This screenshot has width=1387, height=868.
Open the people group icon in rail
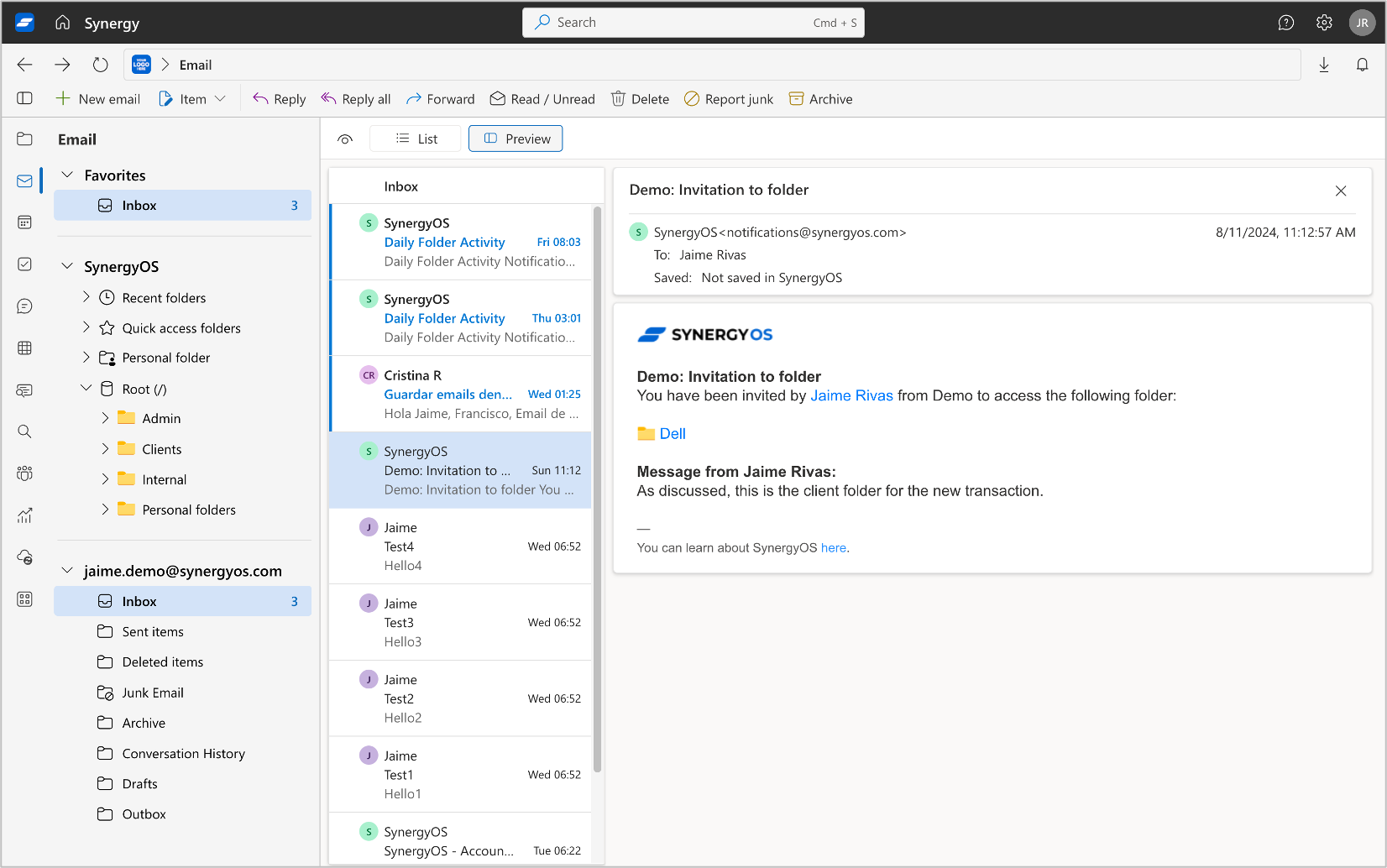pos(25,473)
